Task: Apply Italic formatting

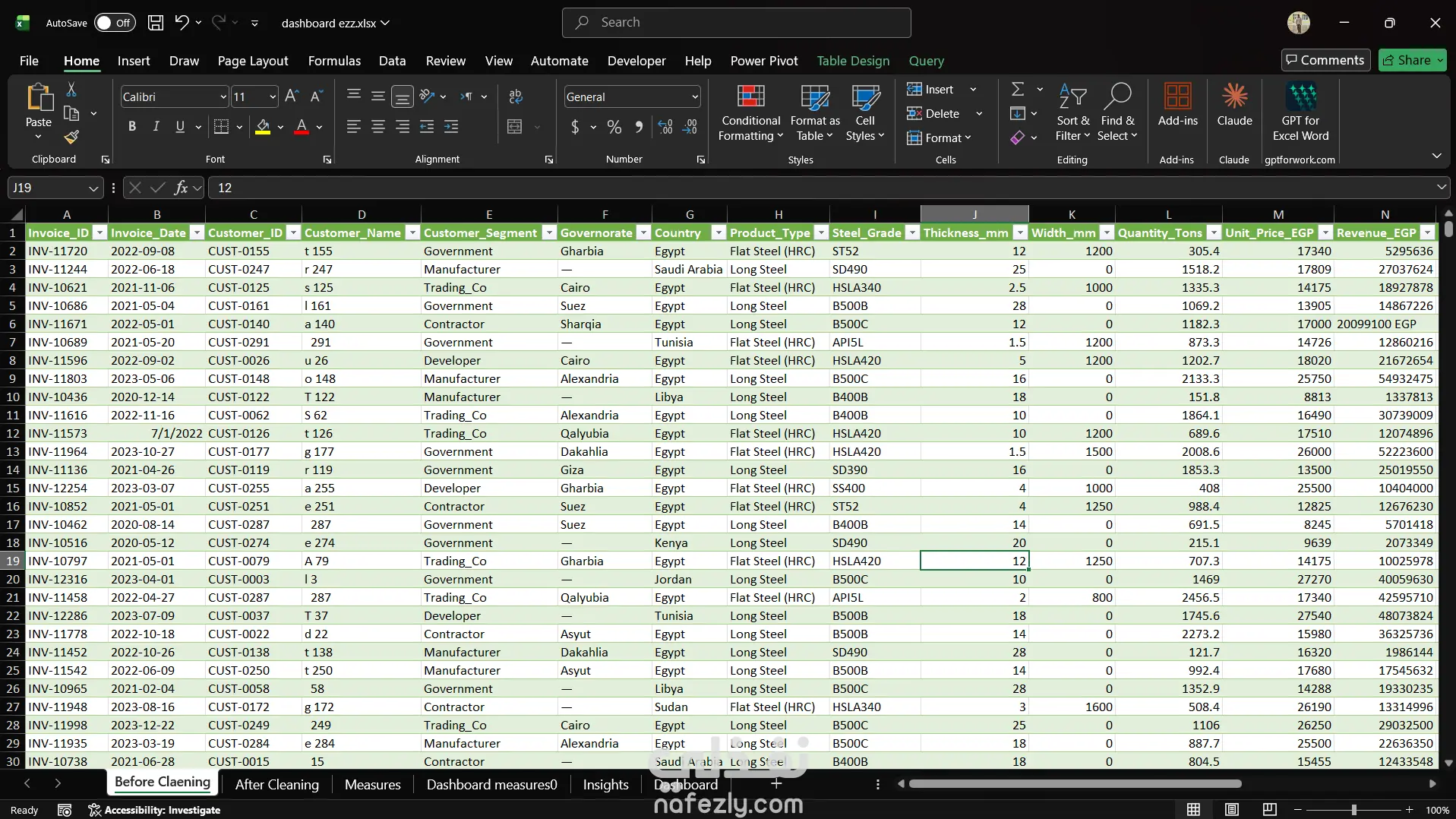Action: [156, 127]
